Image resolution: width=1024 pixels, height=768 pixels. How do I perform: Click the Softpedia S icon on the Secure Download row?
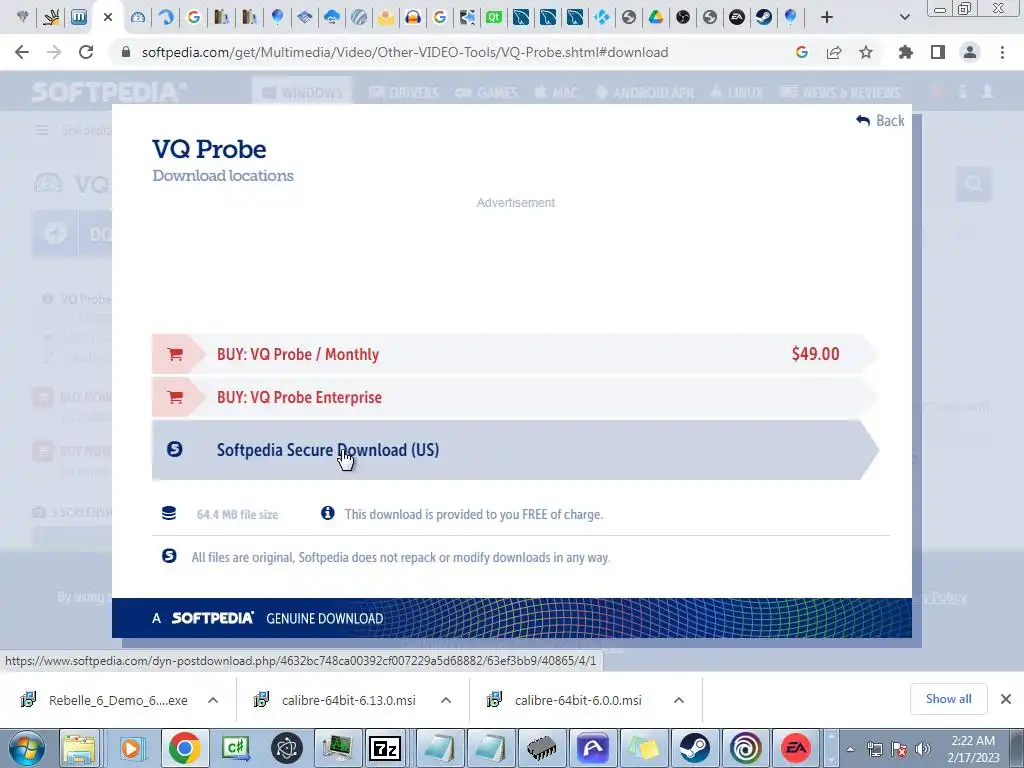point(174,449)
